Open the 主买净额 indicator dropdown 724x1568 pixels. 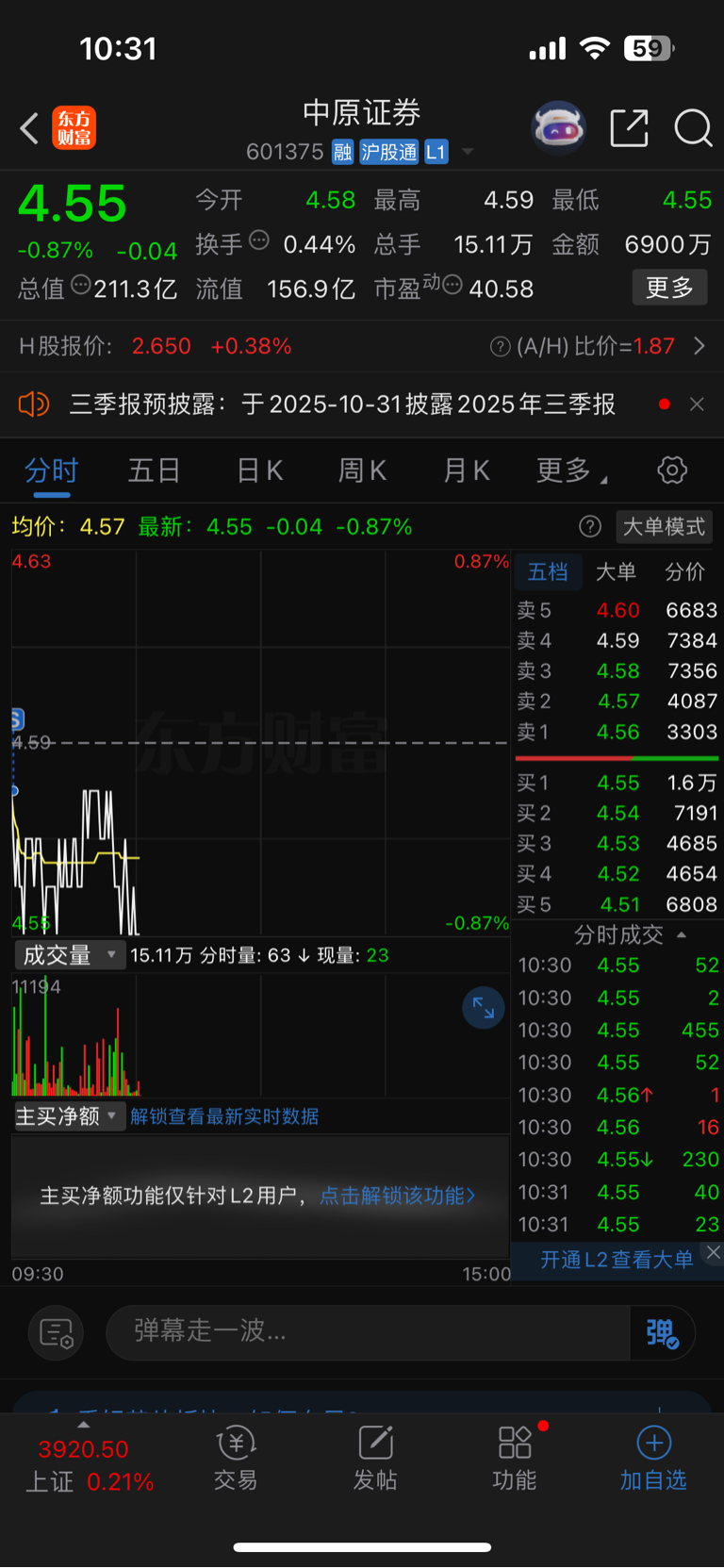[69, 1116]
